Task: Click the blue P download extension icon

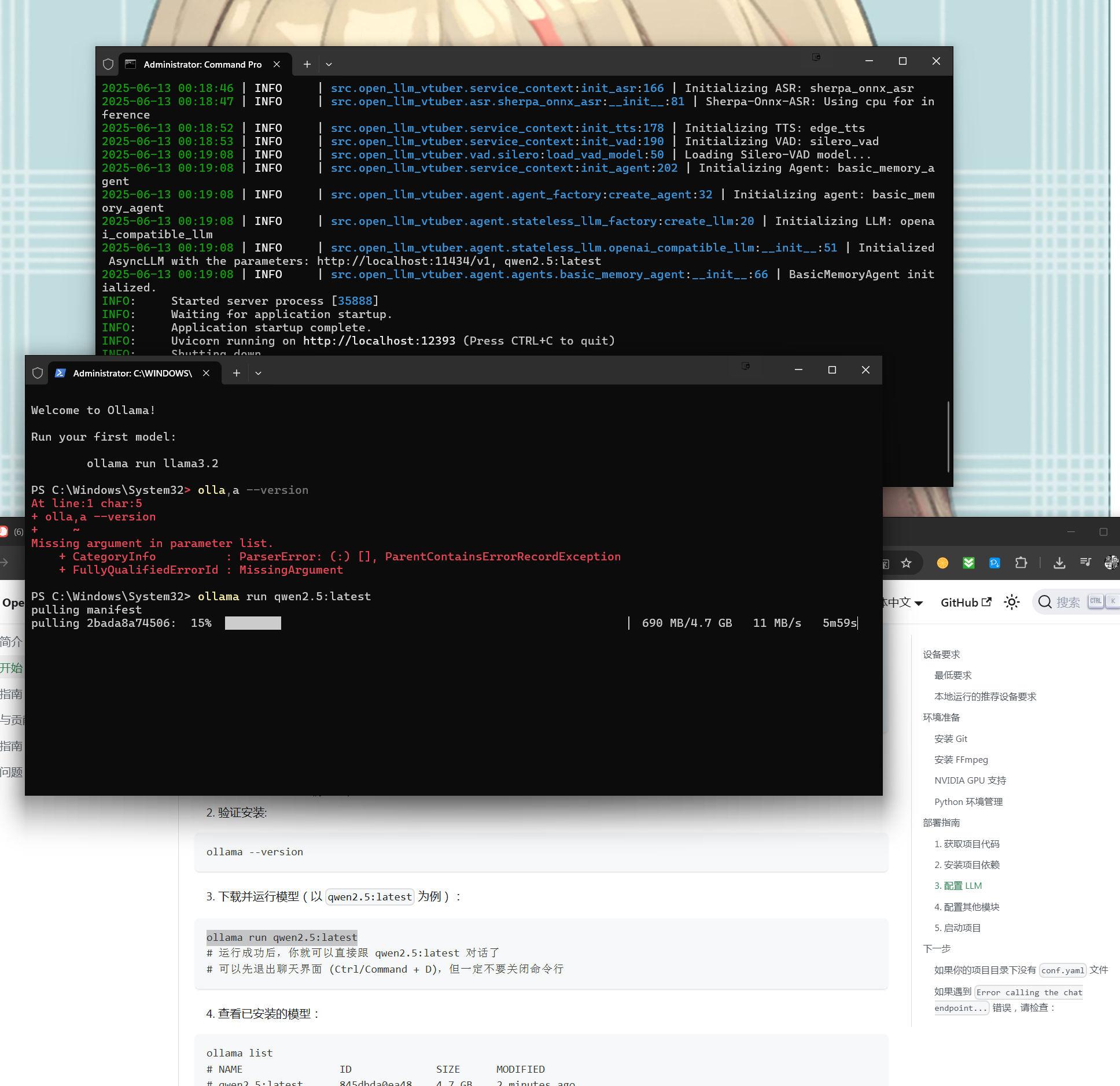Action: click(x=994, y=563)
